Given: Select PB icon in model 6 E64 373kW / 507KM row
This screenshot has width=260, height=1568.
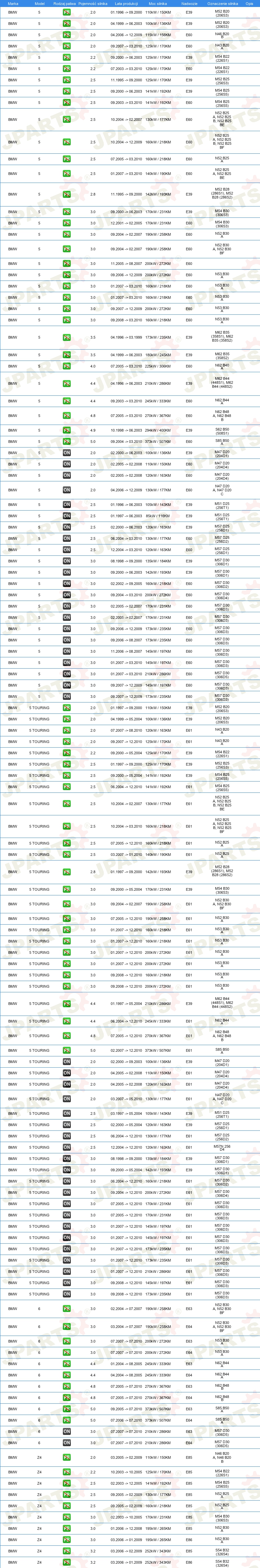Looking at the screenshot, I should click(66, 1421).
